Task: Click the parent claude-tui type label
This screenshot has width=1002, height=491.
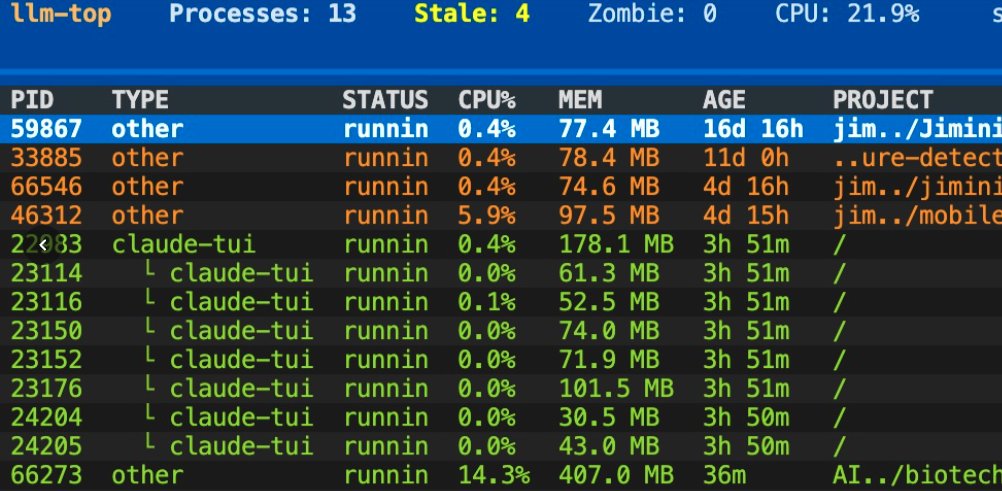Action: pos(183,245)
